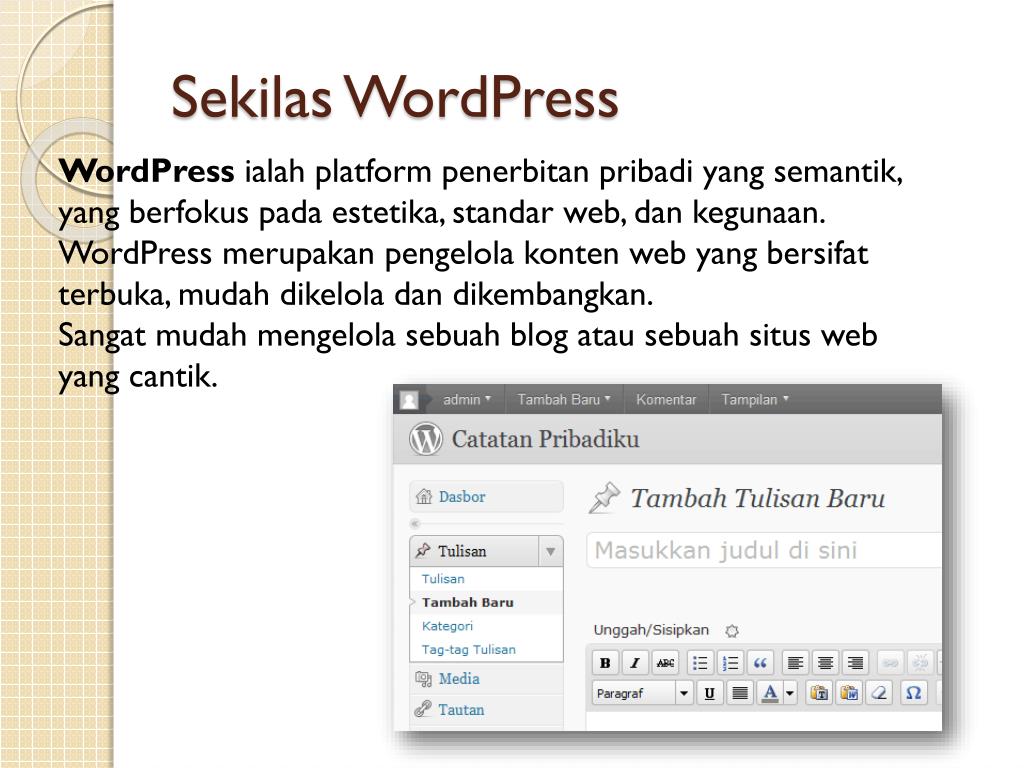
Task: Open Tautan in sidebar
Action: [x=461, y=710]
